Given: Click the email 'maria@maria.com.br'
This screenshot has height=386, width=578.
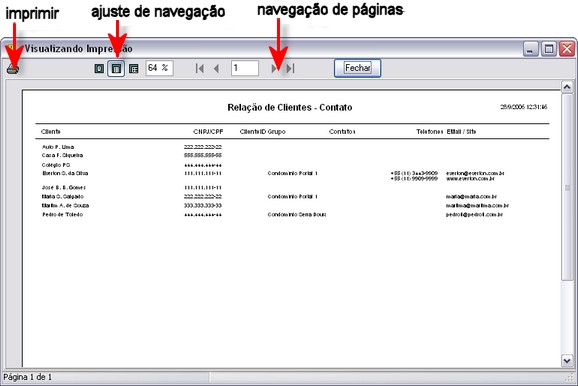Looking at the screenshot, I should point(471,197).
